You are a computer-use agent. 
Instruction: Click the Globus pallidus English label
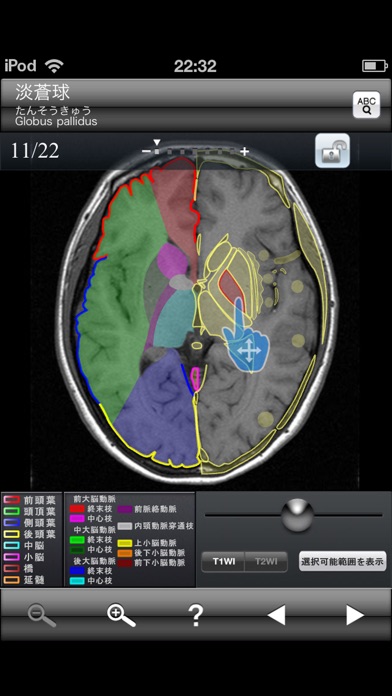[56, 121]
